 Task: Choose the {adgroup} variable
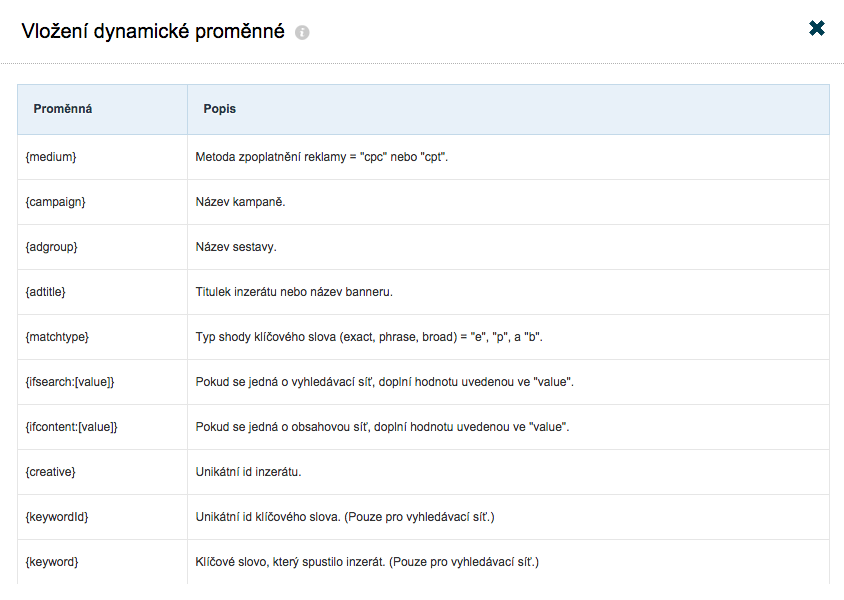click(52, 247)
